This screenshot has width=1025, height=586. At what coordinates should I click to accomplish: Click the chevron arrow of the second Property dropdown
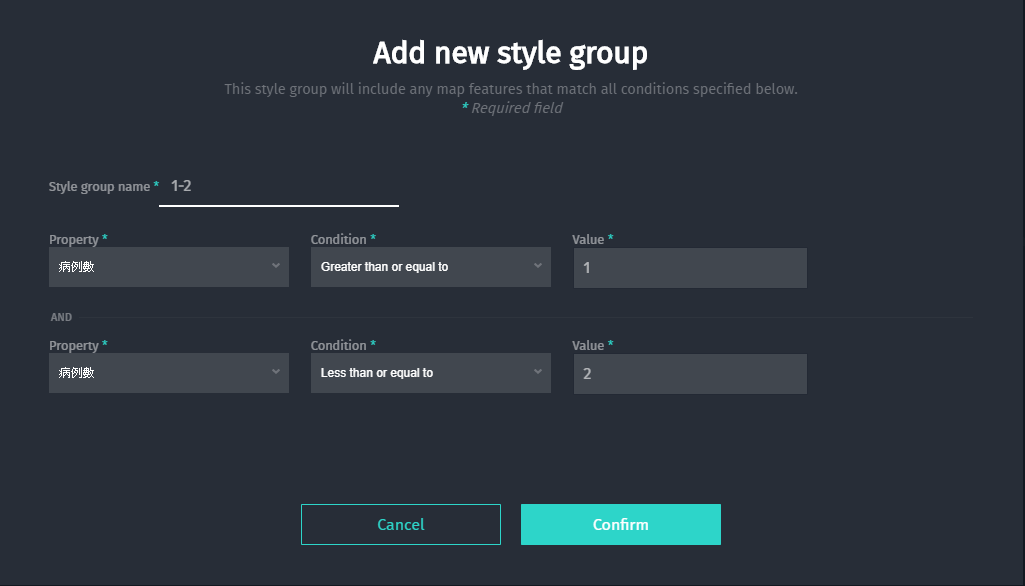pyautogui.click(x=276, y=371)
